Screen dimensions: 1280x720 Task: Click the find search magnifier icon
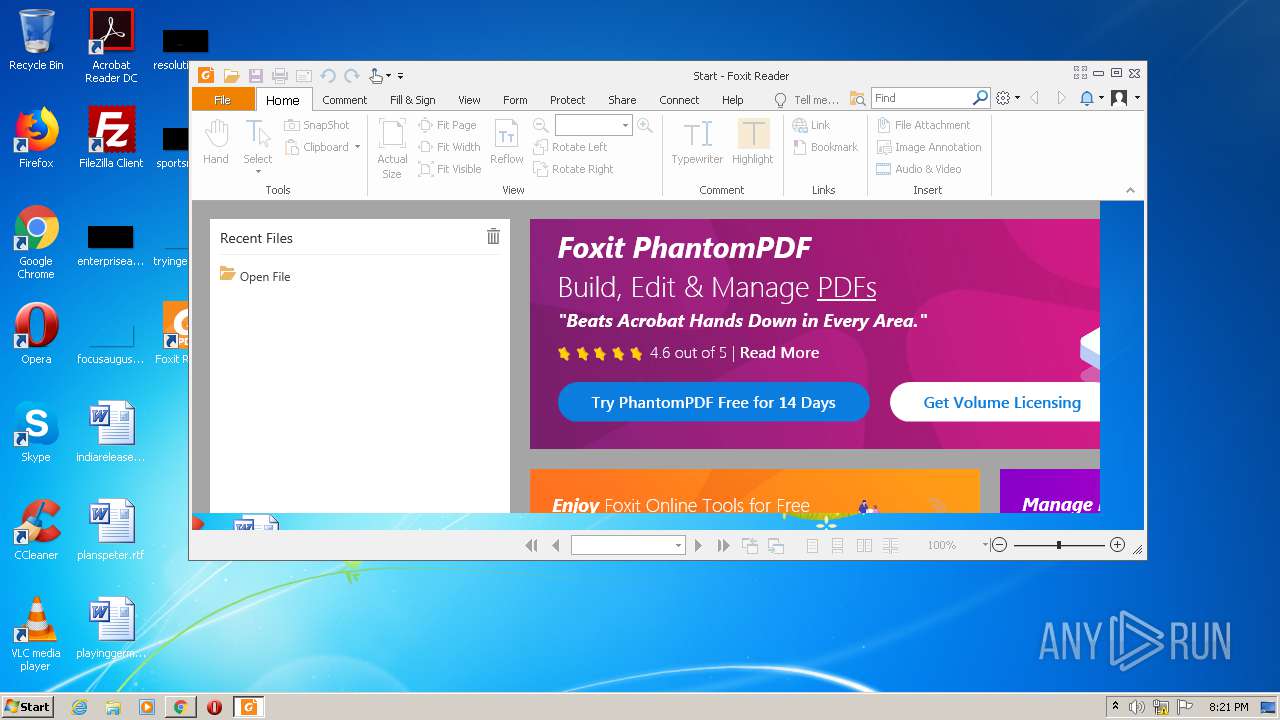[980, 98]
